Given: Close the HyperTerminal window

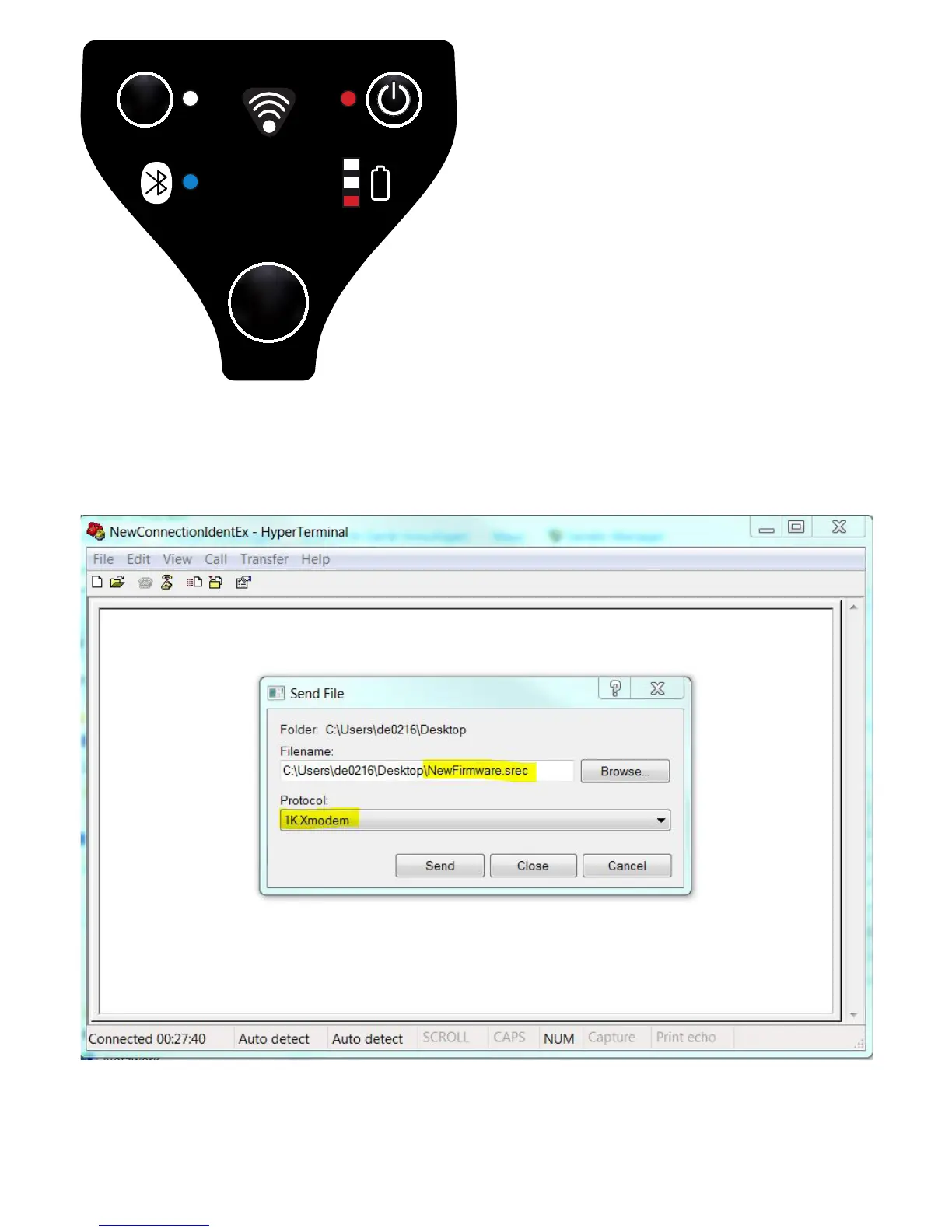Looking at the screenshot, I should (x=839, y=527).
